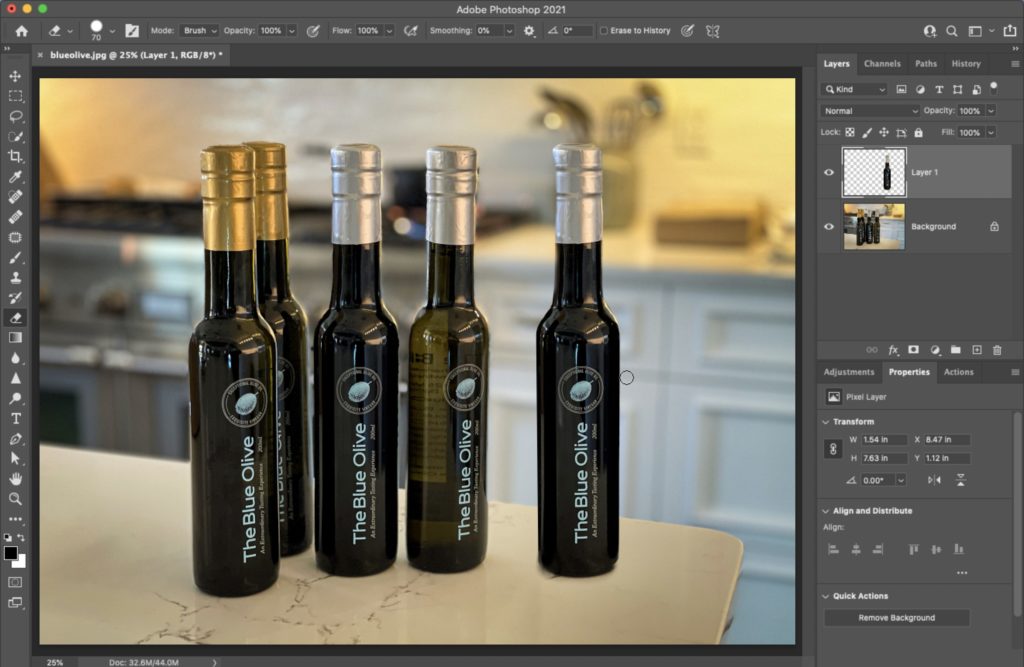The width and height of the screenshot is (1024, 667).
Task: Click the Transform width field
Action: 884,440
